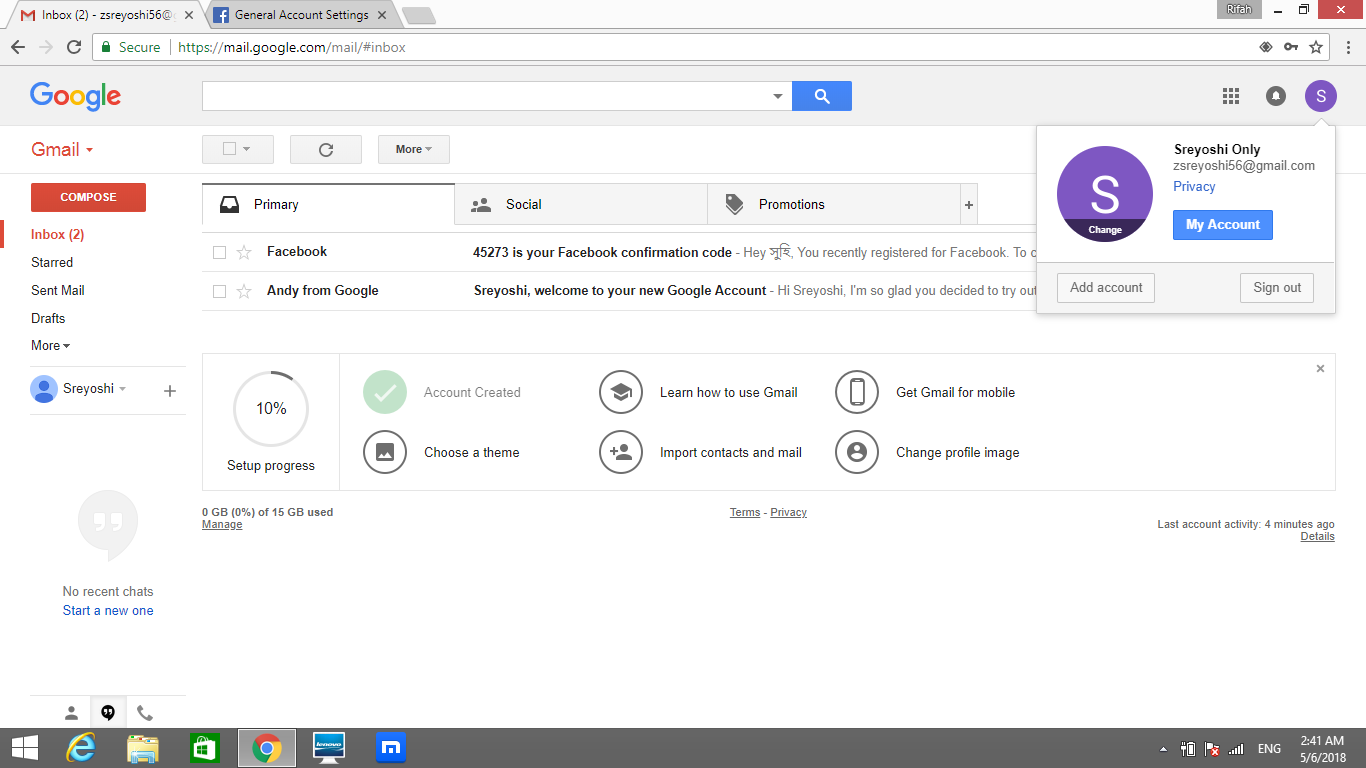The width and height of the screenshot is (1366, 768).
Task: Click the 10% setup progress circle
Action: coord(271,409)
